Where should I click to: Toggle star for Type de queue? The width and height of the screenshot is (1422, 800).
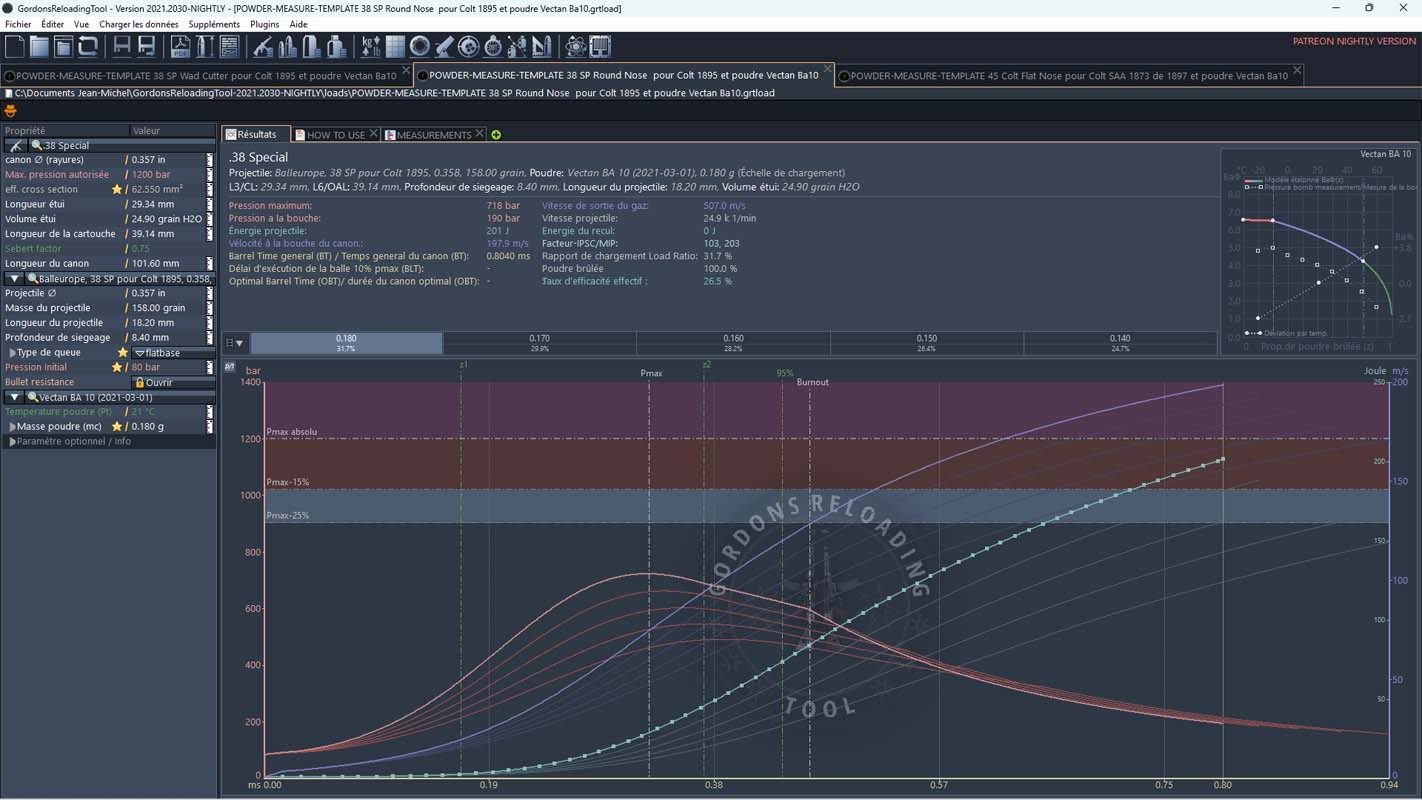(x=123, y=353)
